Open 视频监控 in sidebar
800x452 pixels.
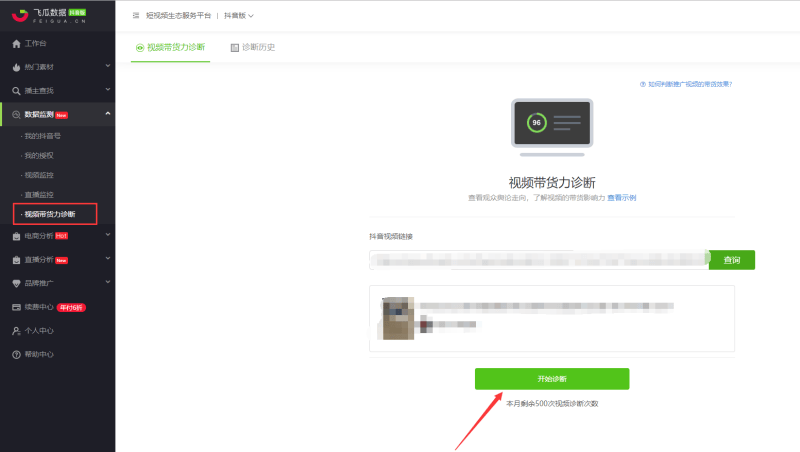click(39, 175)
